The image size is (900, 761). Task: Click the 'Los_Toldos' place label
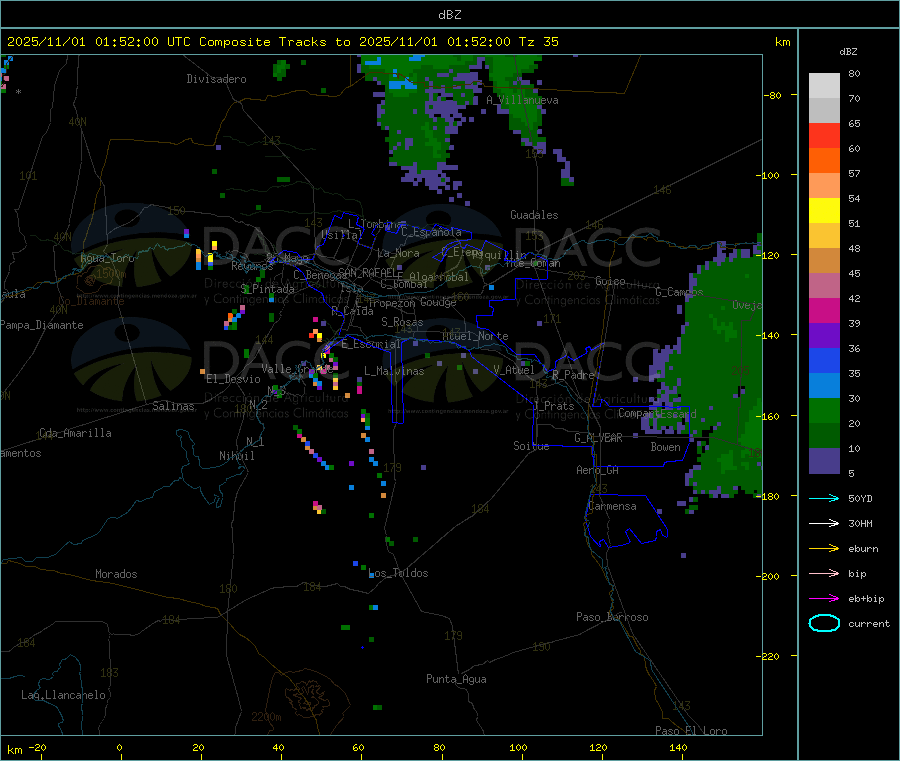(398, 573)
